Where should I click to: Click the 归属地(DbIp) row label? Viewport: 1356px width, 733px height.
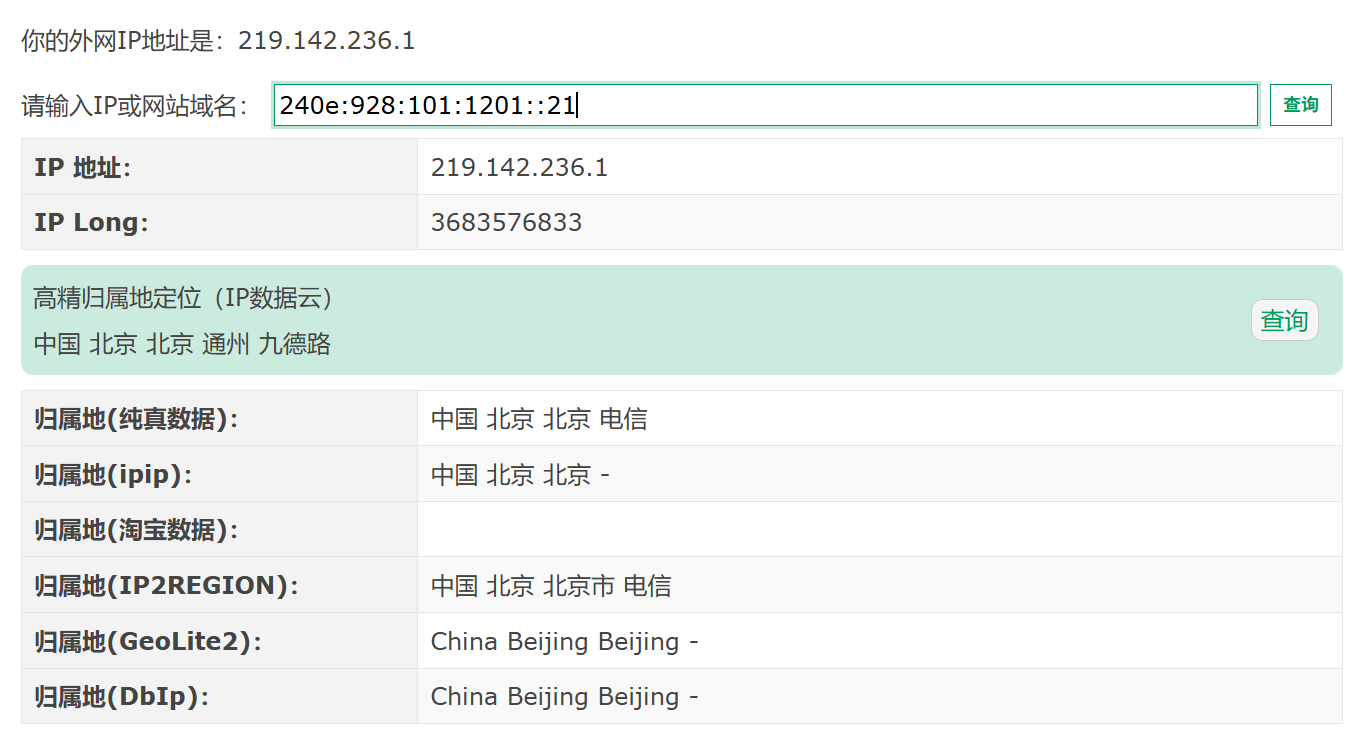(x=122, y=696)
